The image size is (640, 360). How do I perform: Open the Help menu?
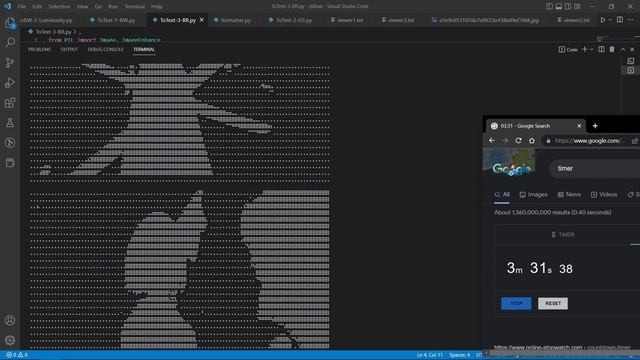pyautogui.click(x=157, y=7)
